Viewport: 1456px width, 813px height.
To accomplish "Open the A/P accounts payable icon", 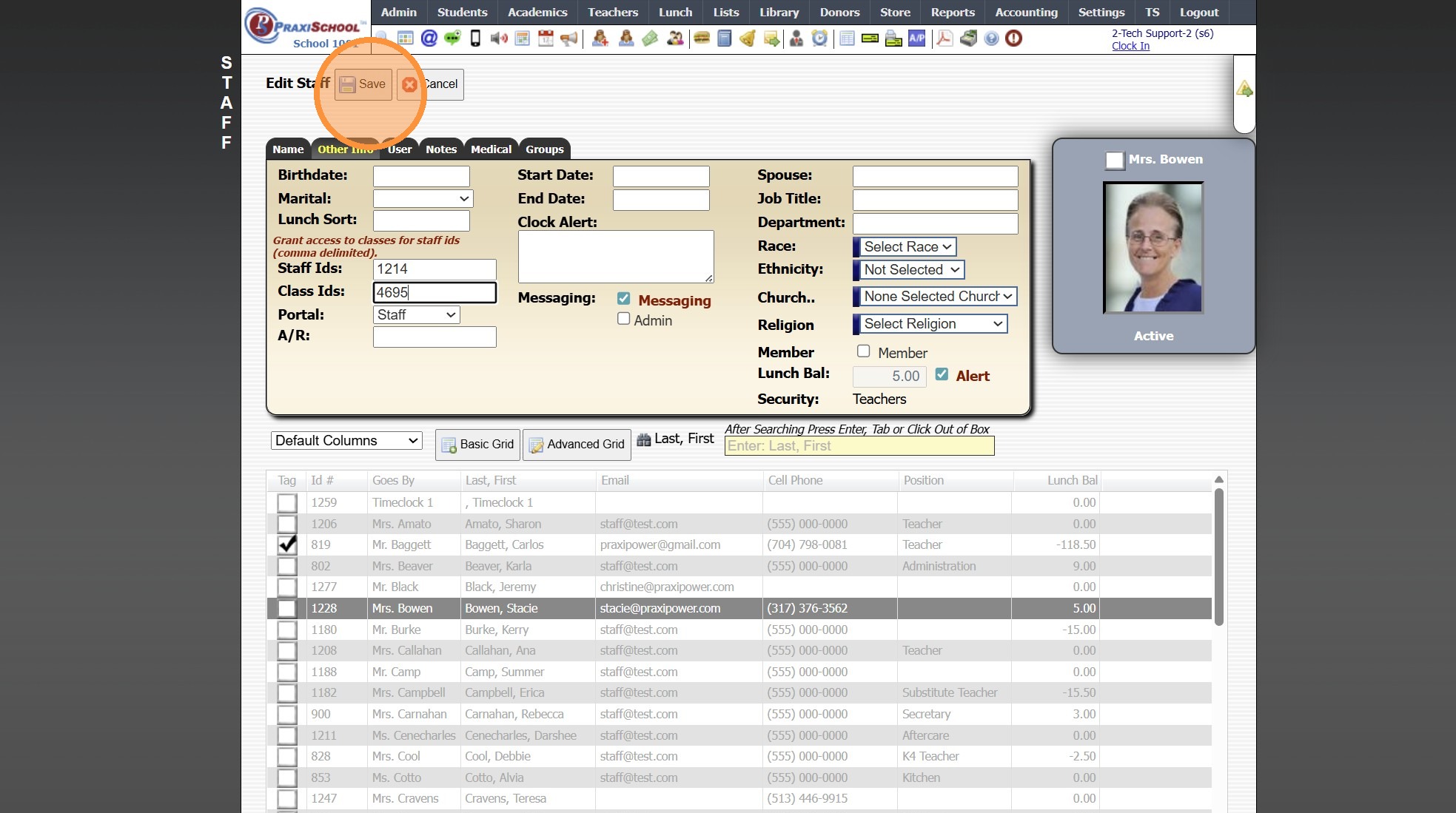I will pyautogui.click(x=917, y=38).
